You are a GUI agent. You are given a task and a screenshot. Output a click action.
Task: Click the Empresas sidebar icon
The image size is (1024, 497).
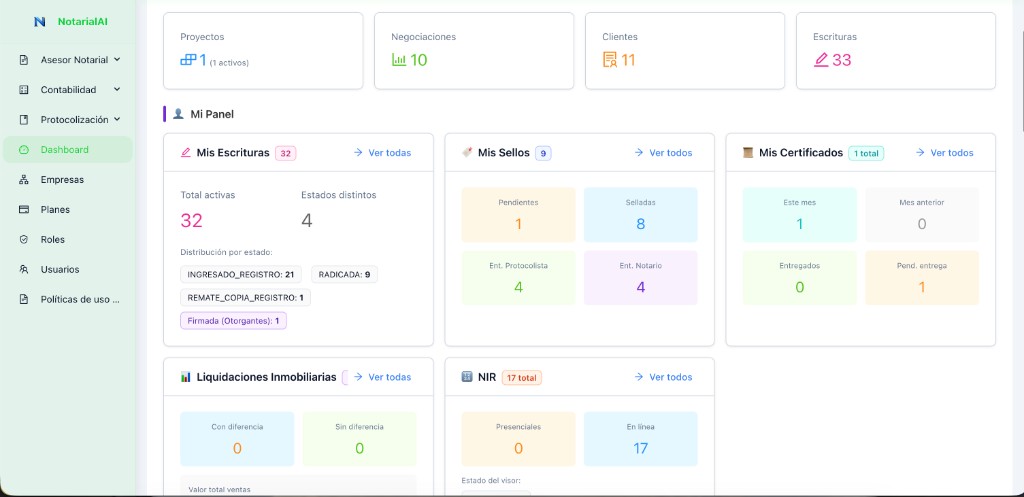click(24, 180)
